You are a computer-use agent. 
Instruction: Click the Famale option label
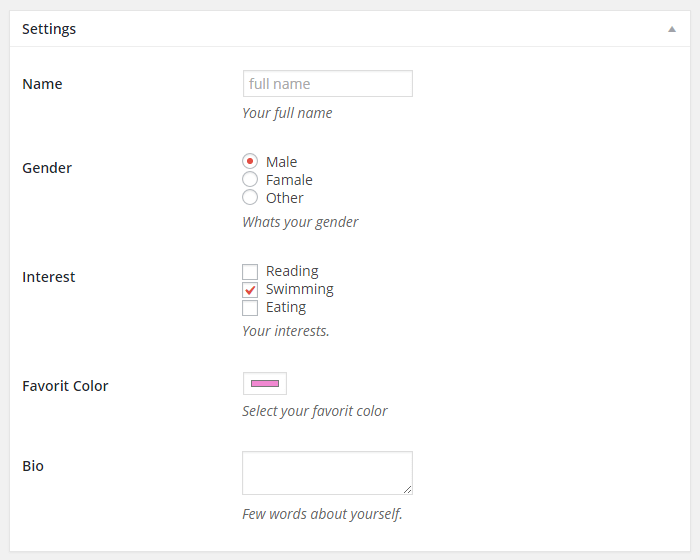[x=289, y=180]
